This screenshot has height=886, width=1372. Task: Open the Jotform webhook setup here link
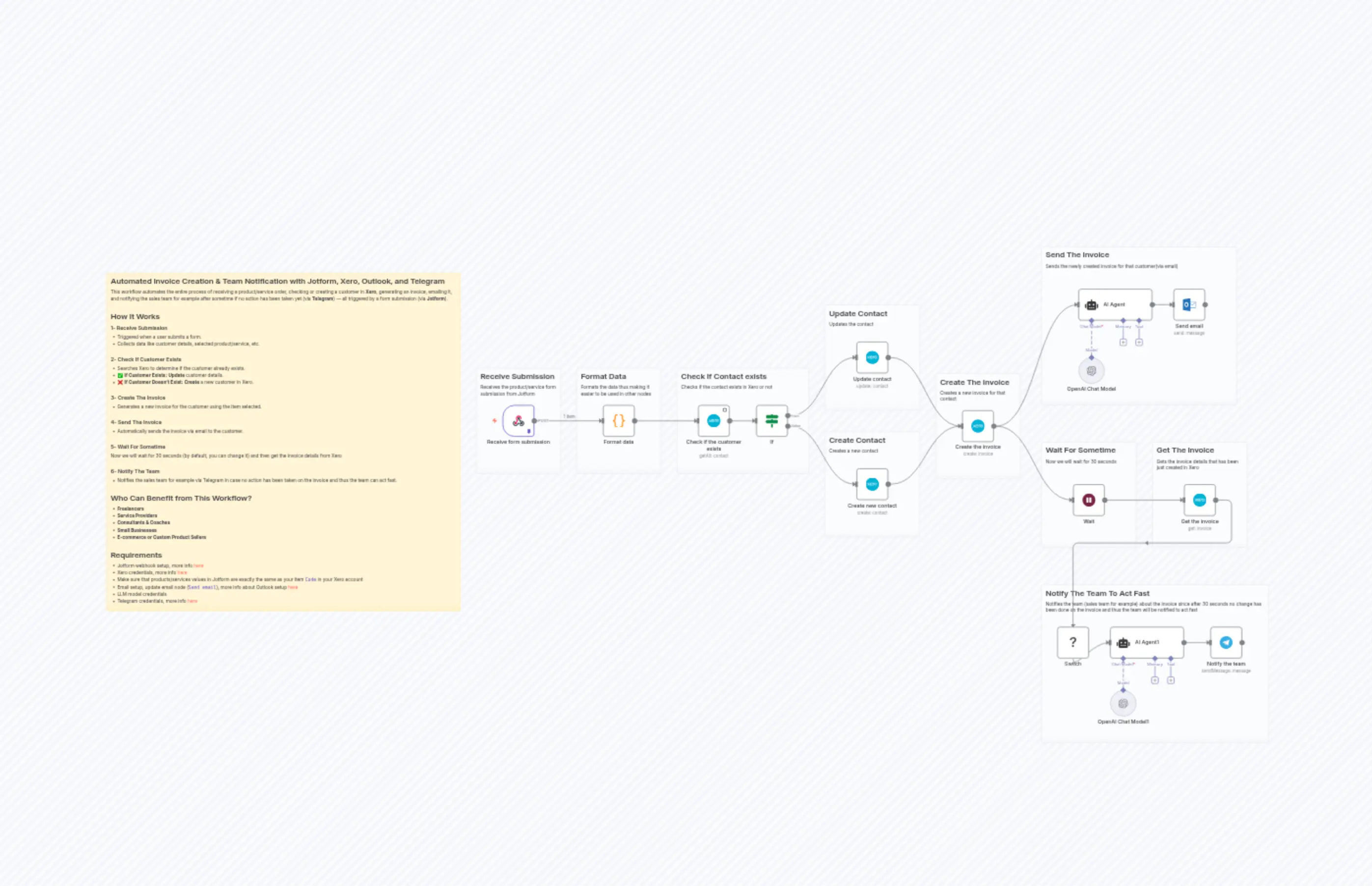coord(198,566)
